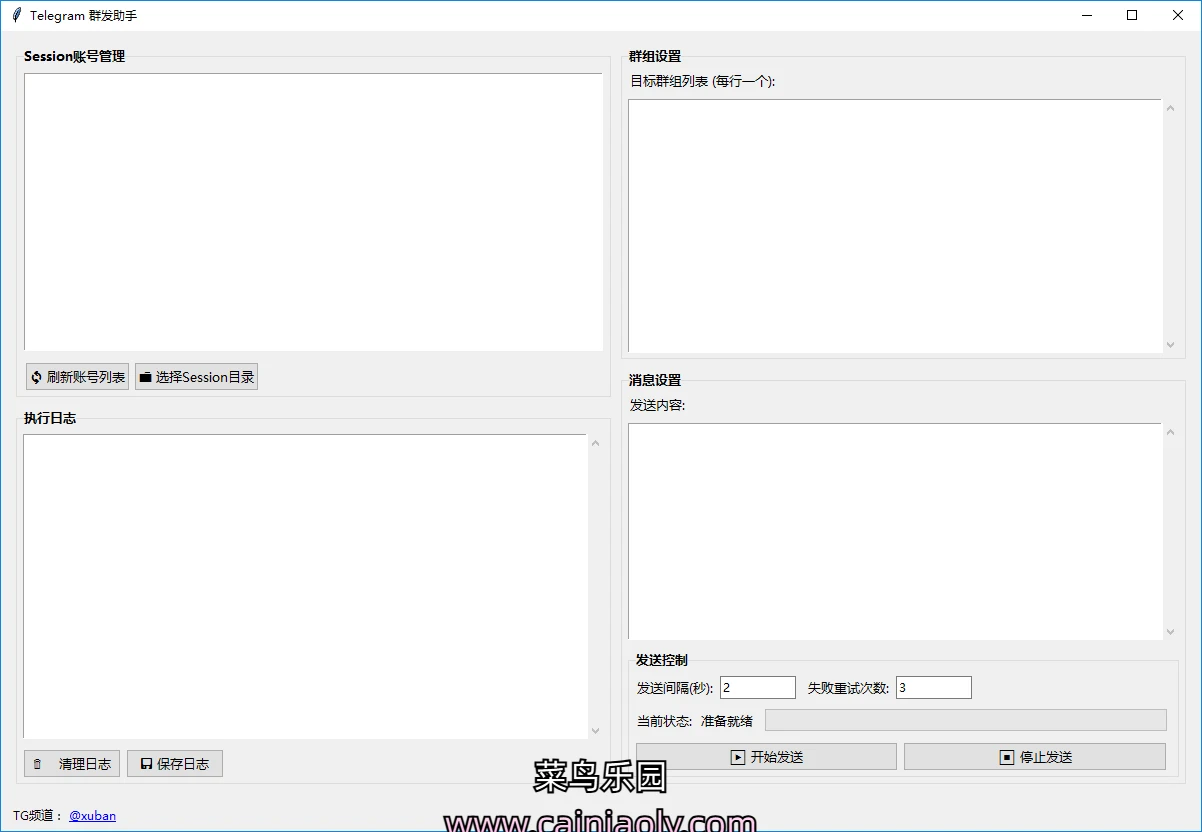1202x832 pixels.
Task: Click the folder icon for 选择Session目录
Action: click(x=145, y=377)
